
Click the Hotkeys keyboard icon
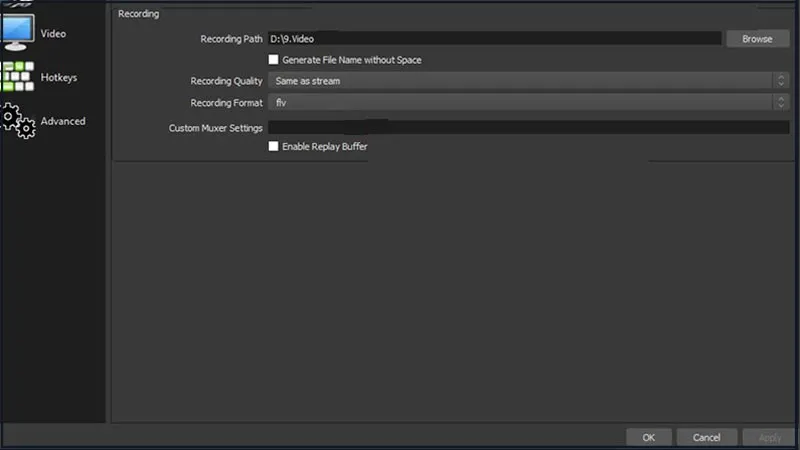point(17,77)
